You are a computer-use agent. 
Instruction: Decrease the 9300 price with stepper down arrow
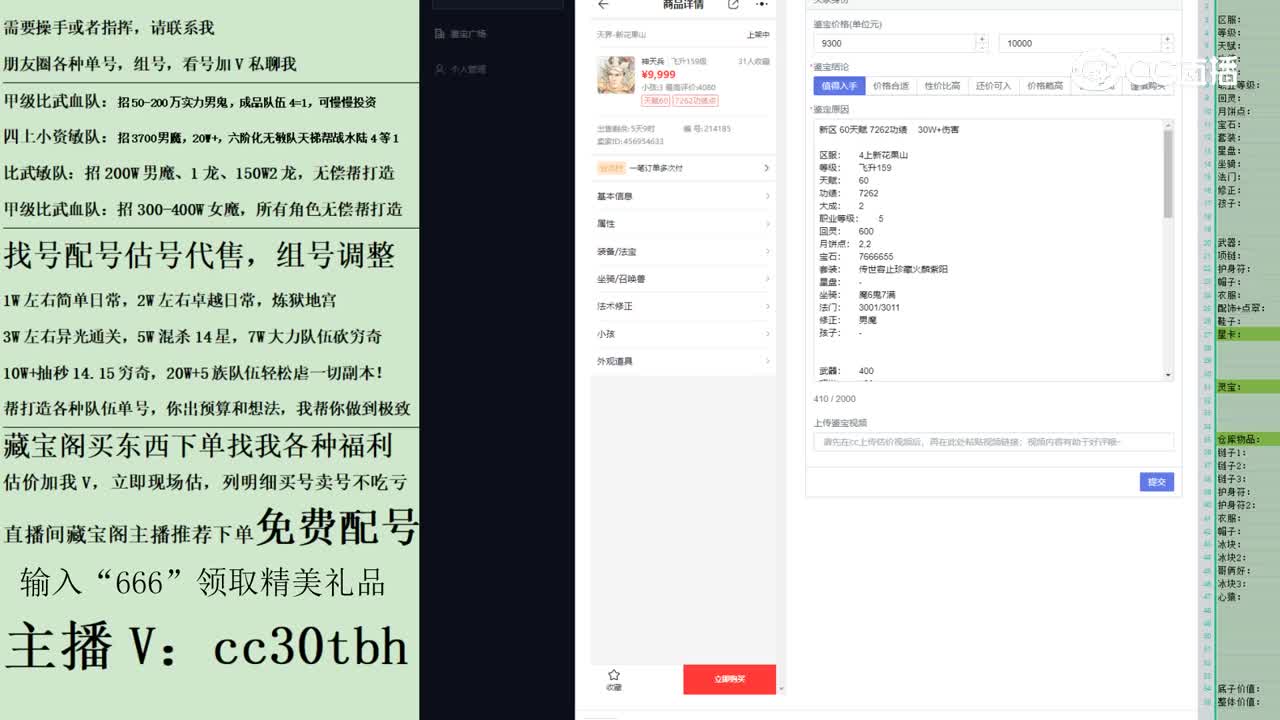982,48
